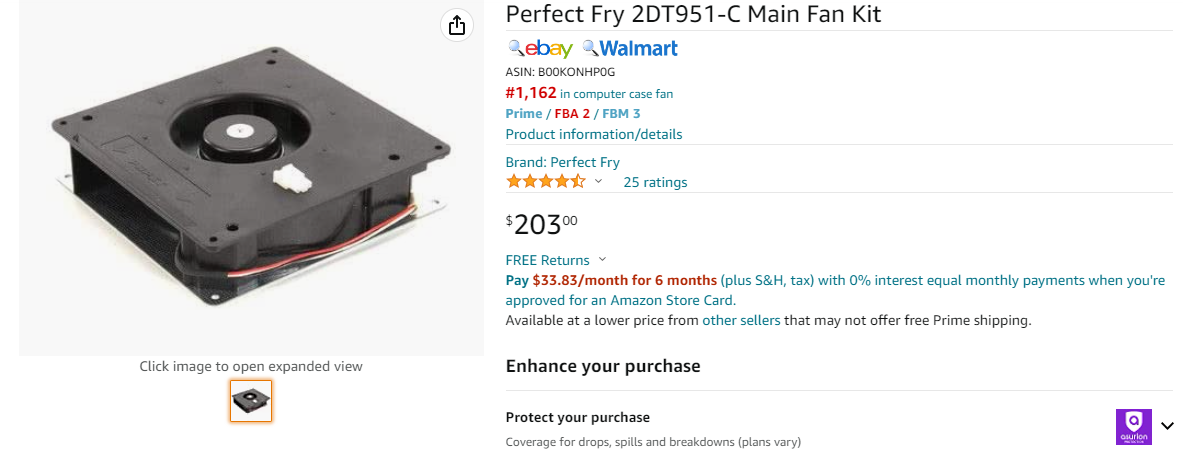Image resolution: width=1183 pixels, height=458 pixels.
Task: Search this product on Walmart
Action: click(630, 49)
